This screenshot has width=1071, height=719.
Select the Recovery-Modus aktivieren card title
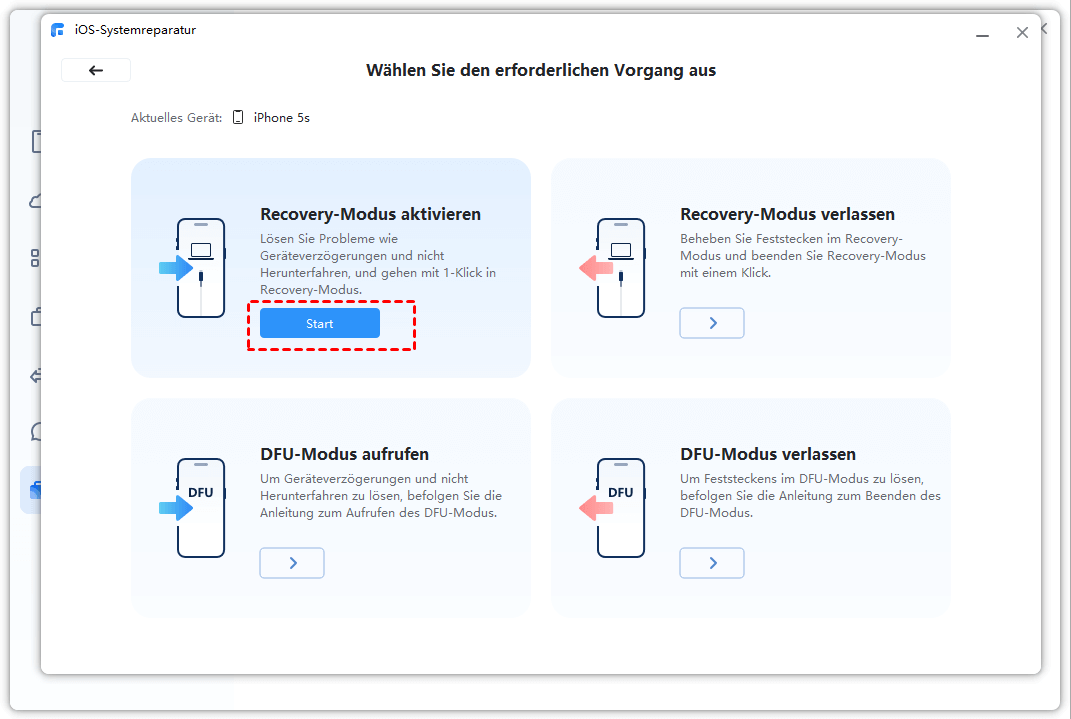[x=370, y=214]
